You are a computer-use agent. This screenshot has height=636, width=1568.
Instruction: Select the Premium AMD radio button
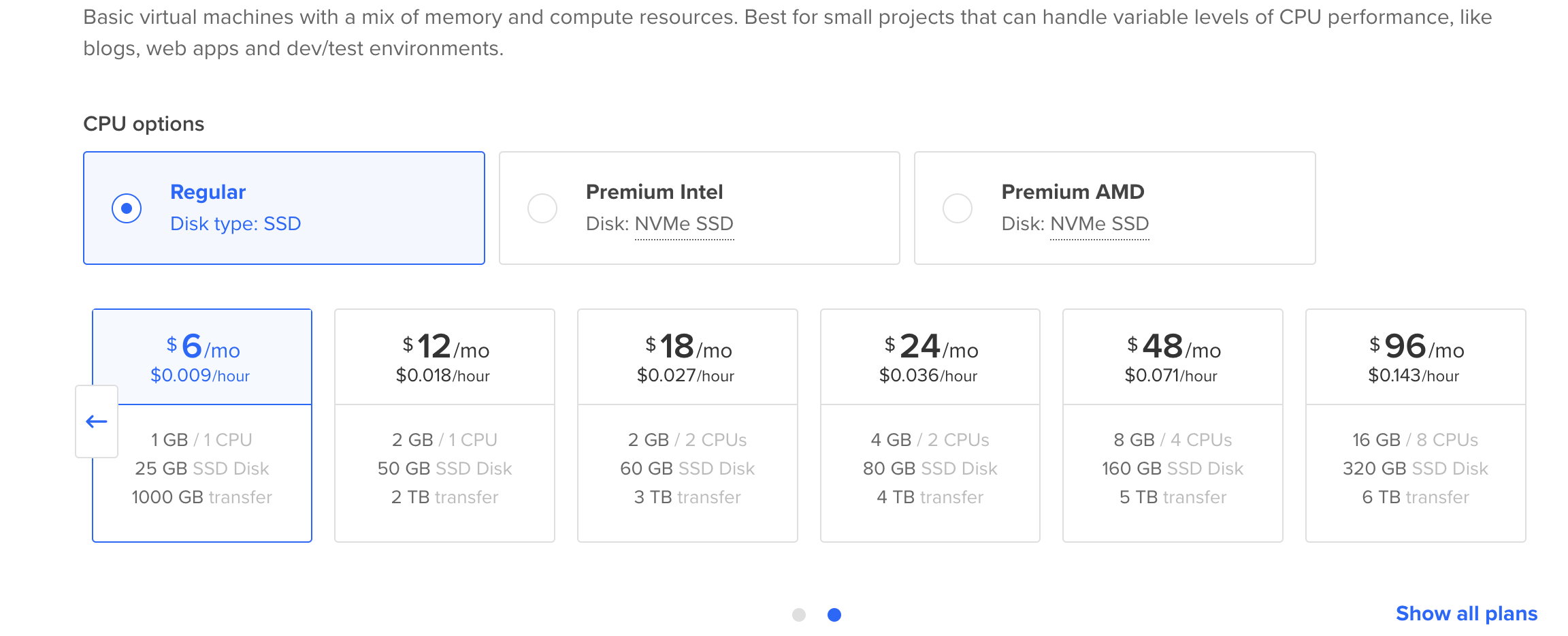click(958, 208)
